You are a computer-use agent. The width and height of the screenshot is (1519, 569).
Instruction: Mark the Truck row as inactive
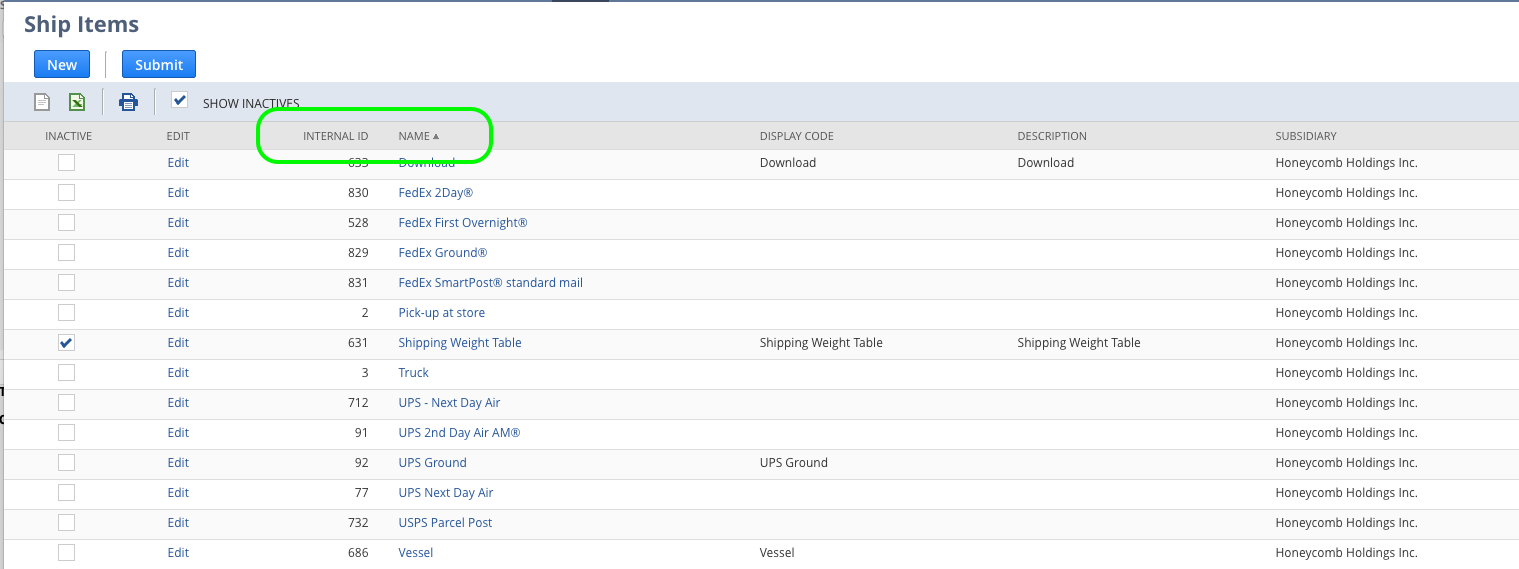pos(66,373)
